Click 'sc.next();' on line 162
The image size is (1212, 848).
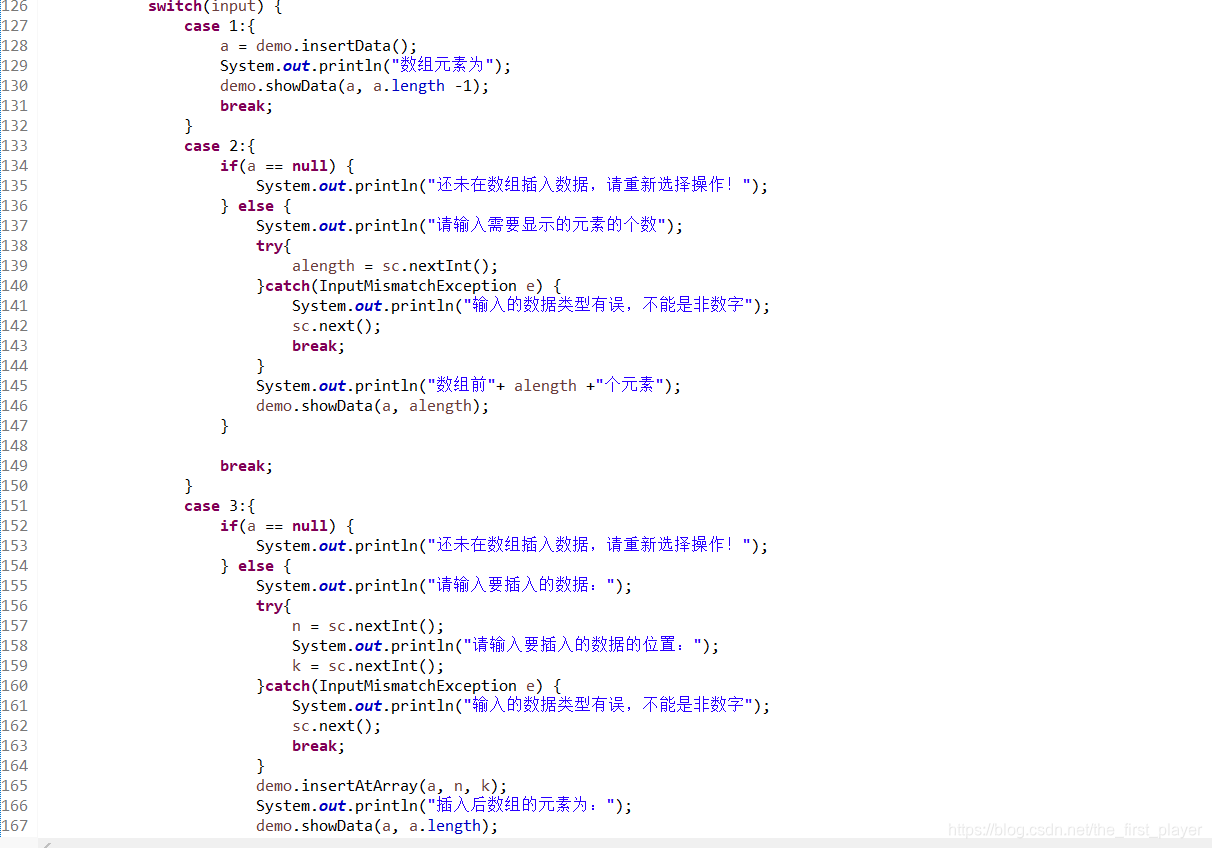[x=337, y=726]
